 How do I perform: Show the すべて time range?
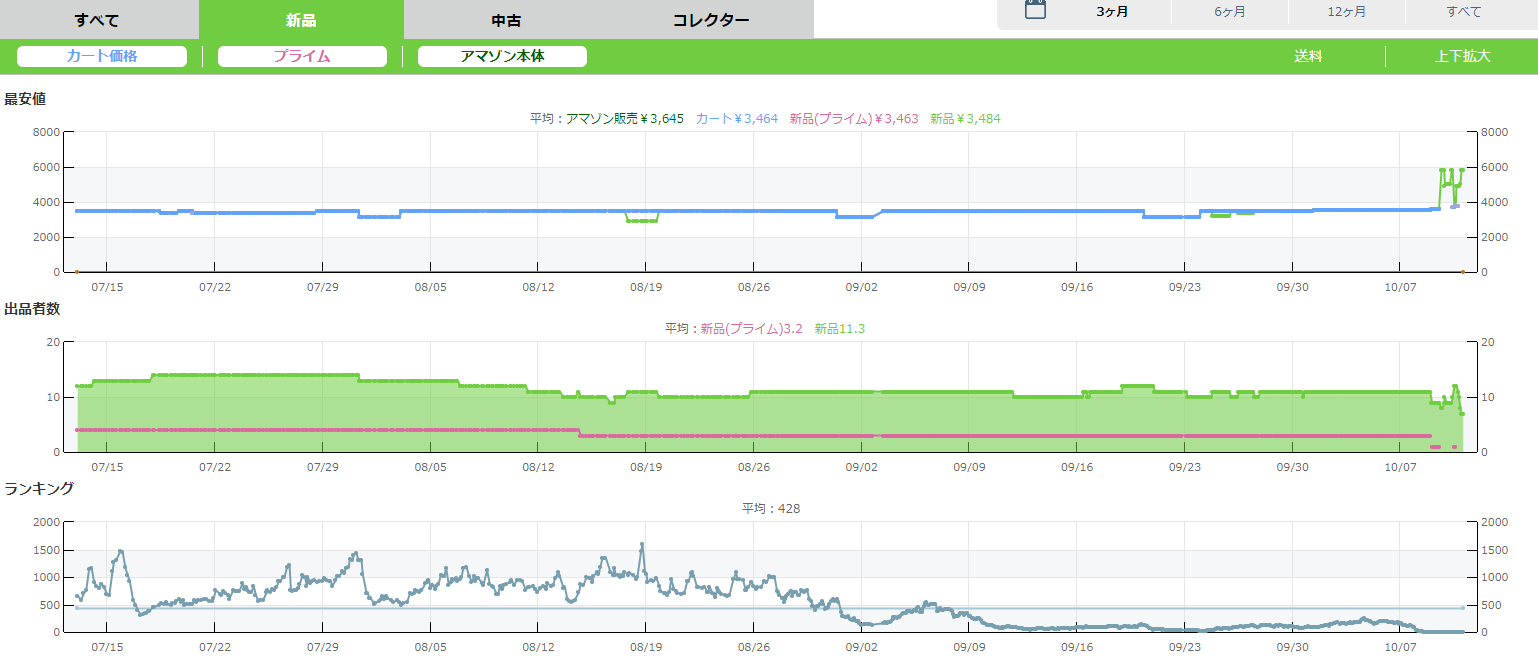[1464, 12]
